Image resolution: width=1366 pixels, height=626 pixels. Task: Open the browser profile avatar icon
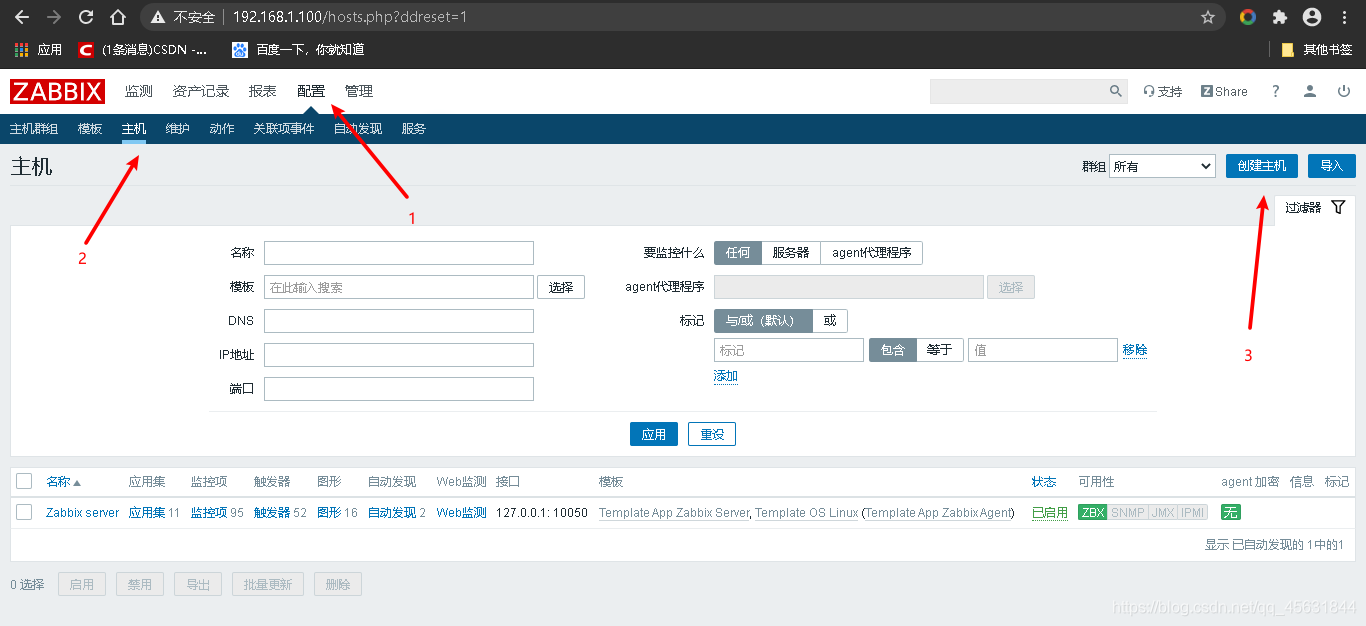point(1312,17)
